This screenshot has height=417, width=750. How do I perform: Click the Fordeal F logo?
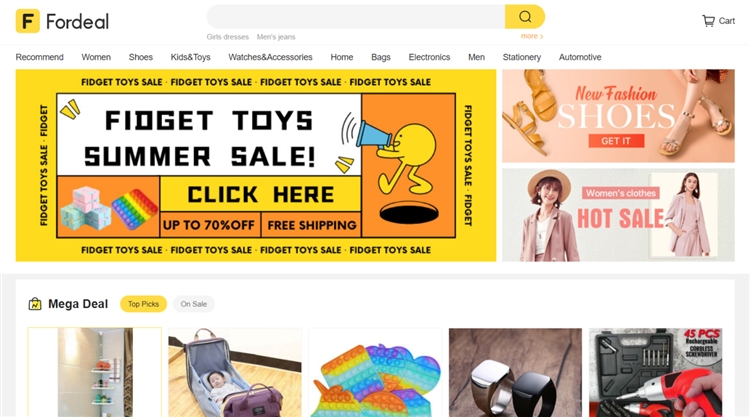coord(28,21)
